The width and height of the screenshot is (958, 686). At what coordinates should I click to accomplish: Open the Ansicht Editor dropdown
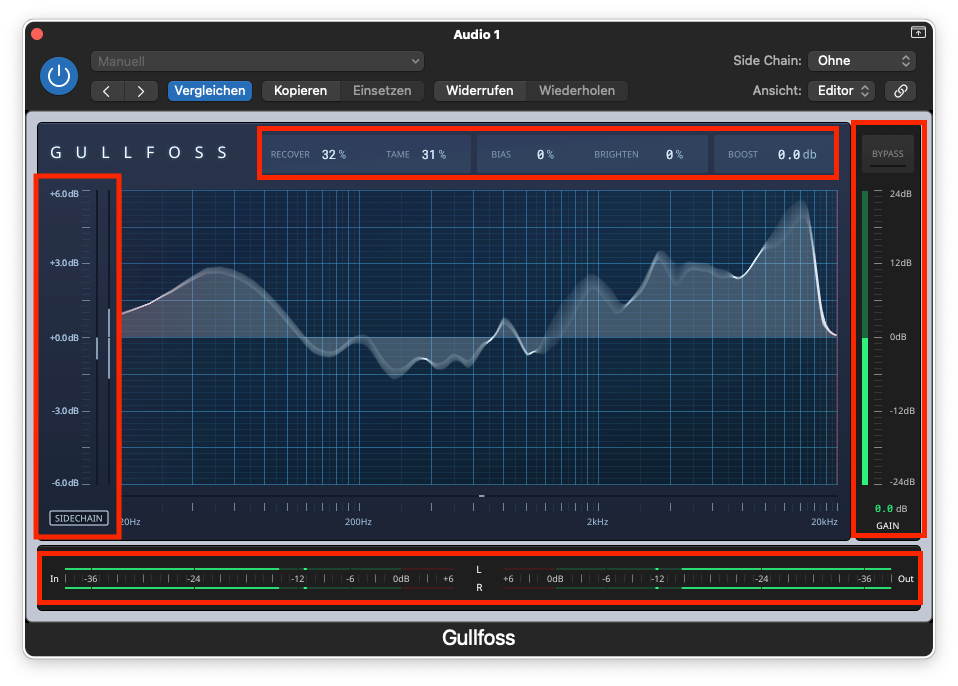[842, 91]
